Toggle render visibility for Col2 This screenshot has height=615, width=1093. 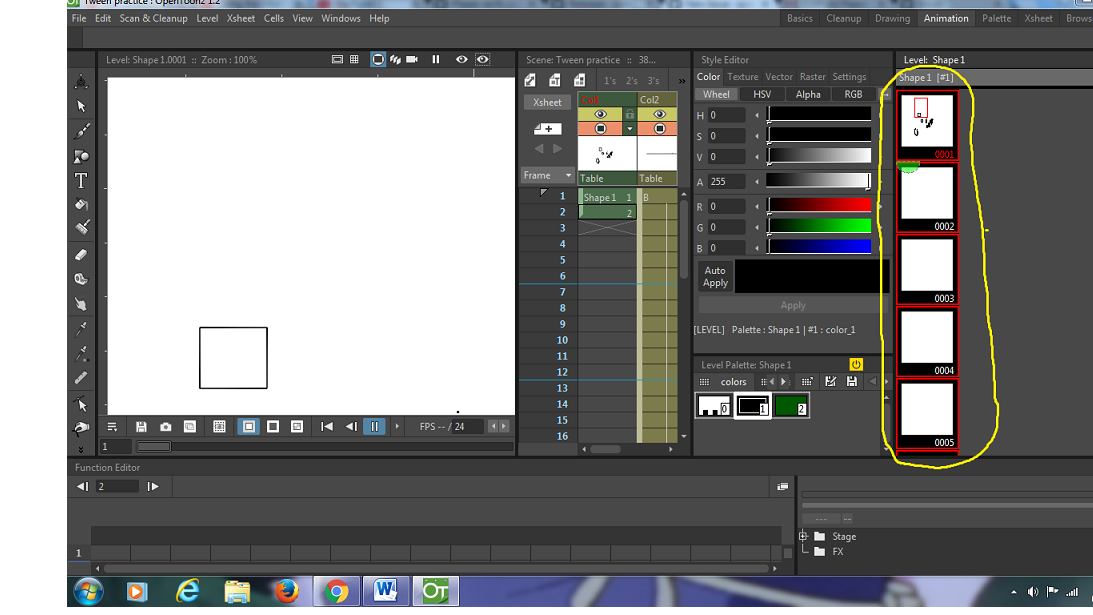pos(659,128)
